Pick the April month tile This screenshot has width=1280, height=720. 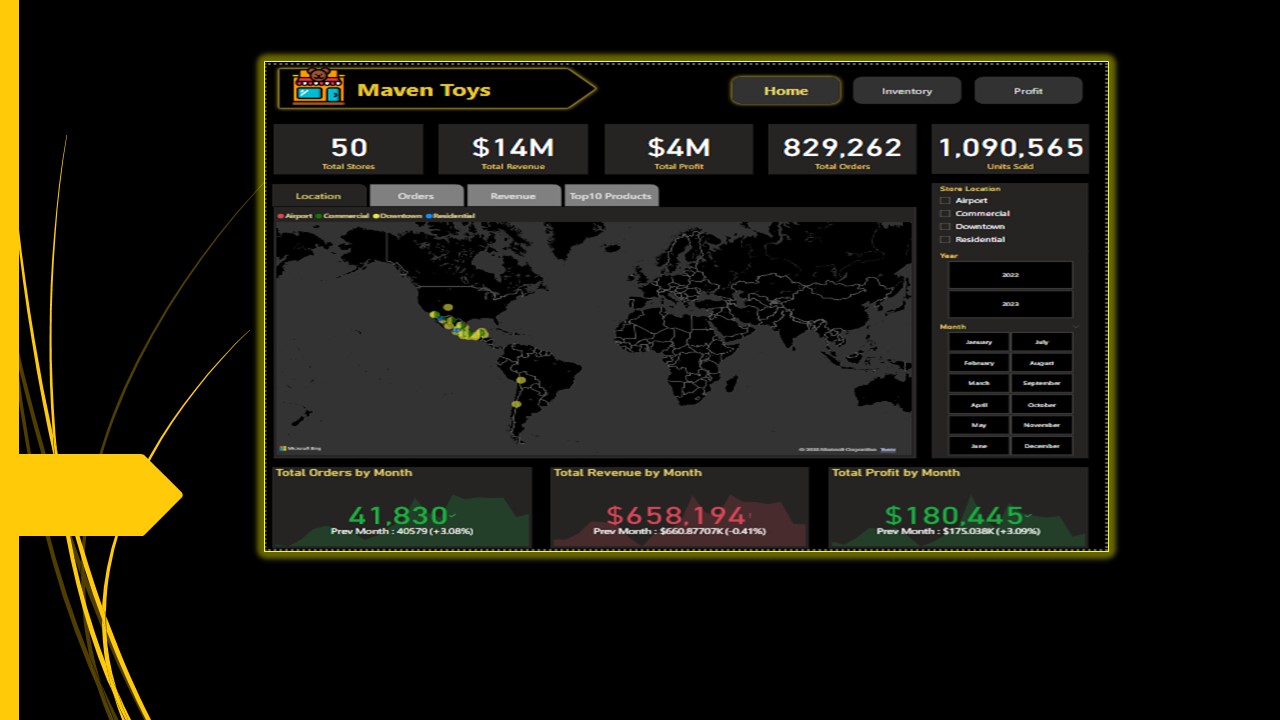pos(979,405)
